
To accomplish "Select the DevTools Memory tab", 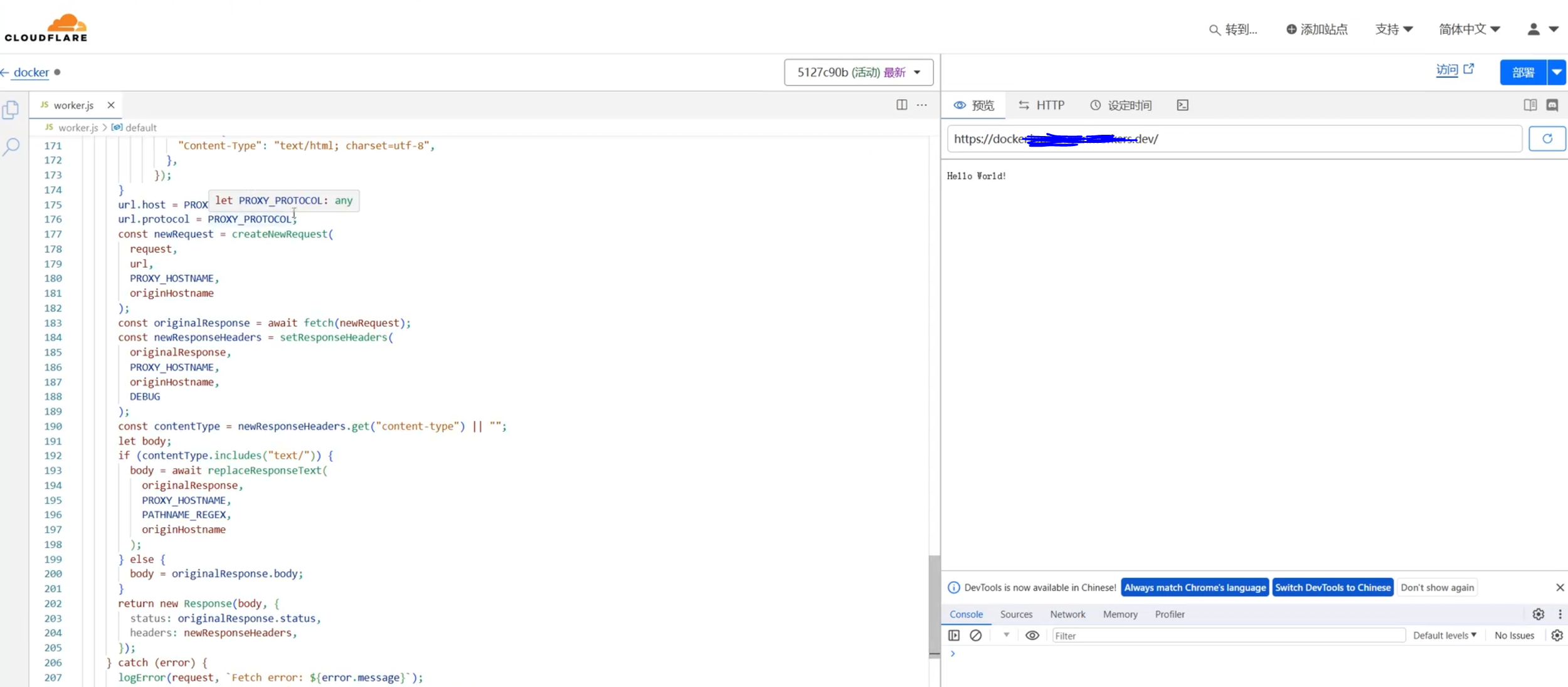I will 1120,614.
